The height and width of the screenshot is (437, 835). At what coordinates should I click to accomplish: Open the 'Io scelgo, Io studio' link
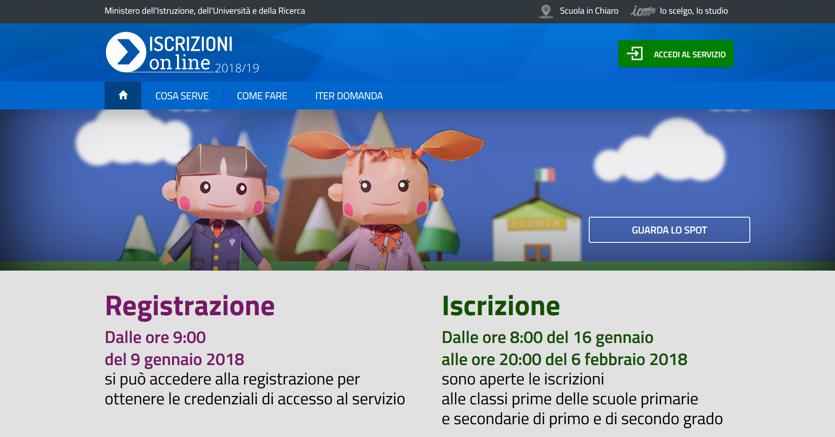point(693,11)
